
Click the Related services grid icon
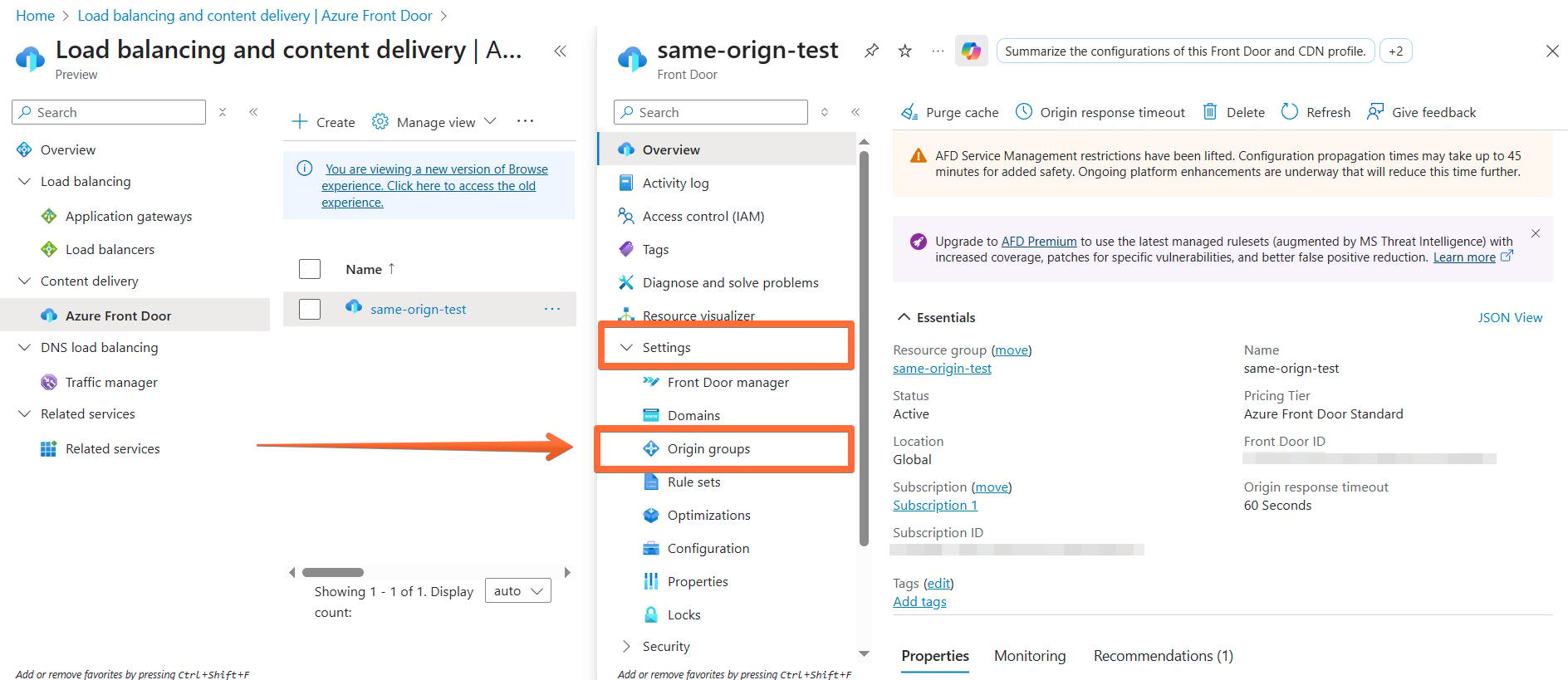(x=49, y=448)
